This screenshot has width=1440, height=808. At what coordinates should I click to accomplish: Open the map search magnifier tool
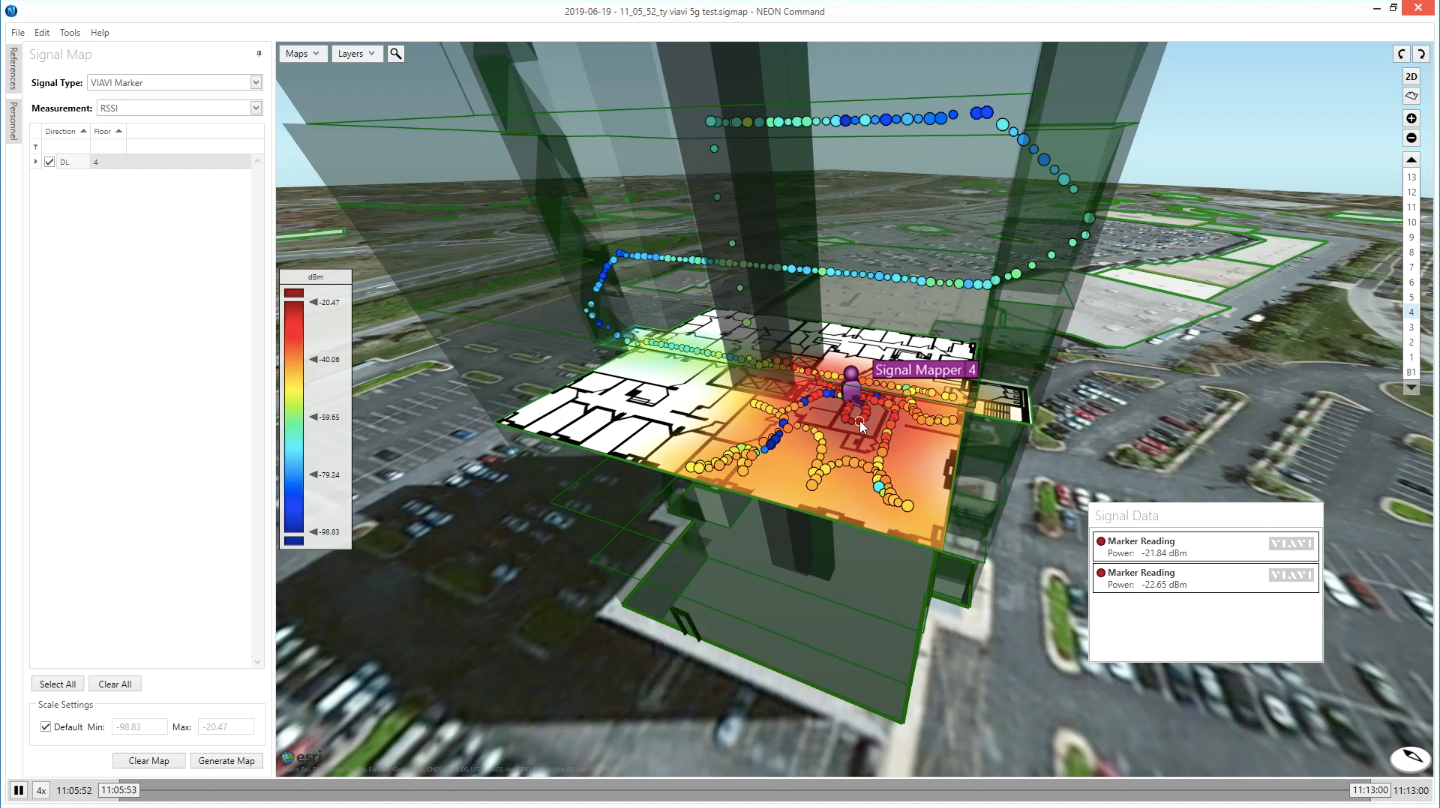coord(396,54)
